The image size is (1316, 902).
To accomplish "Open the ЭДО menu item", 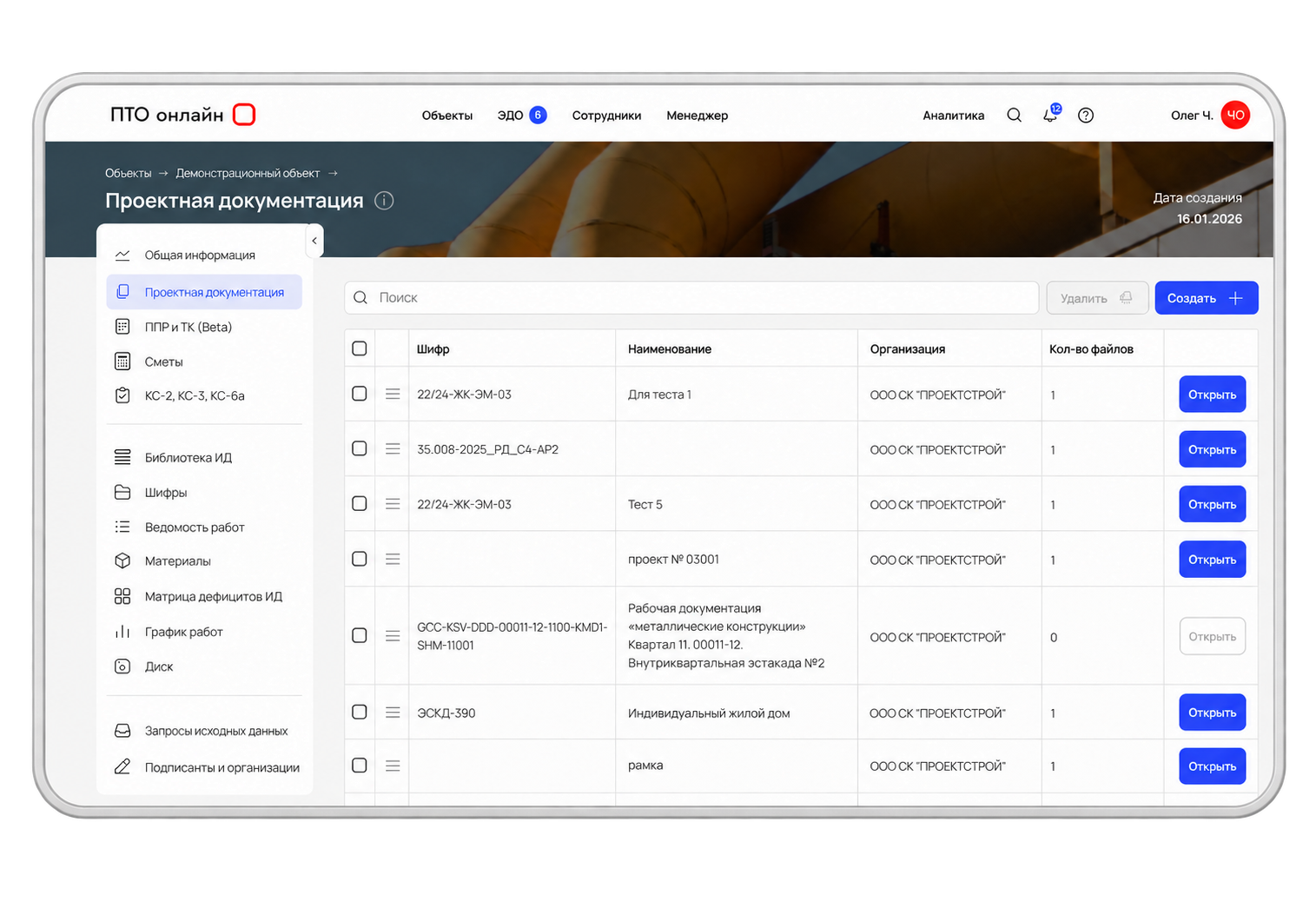I will click(x=521, y=115).
